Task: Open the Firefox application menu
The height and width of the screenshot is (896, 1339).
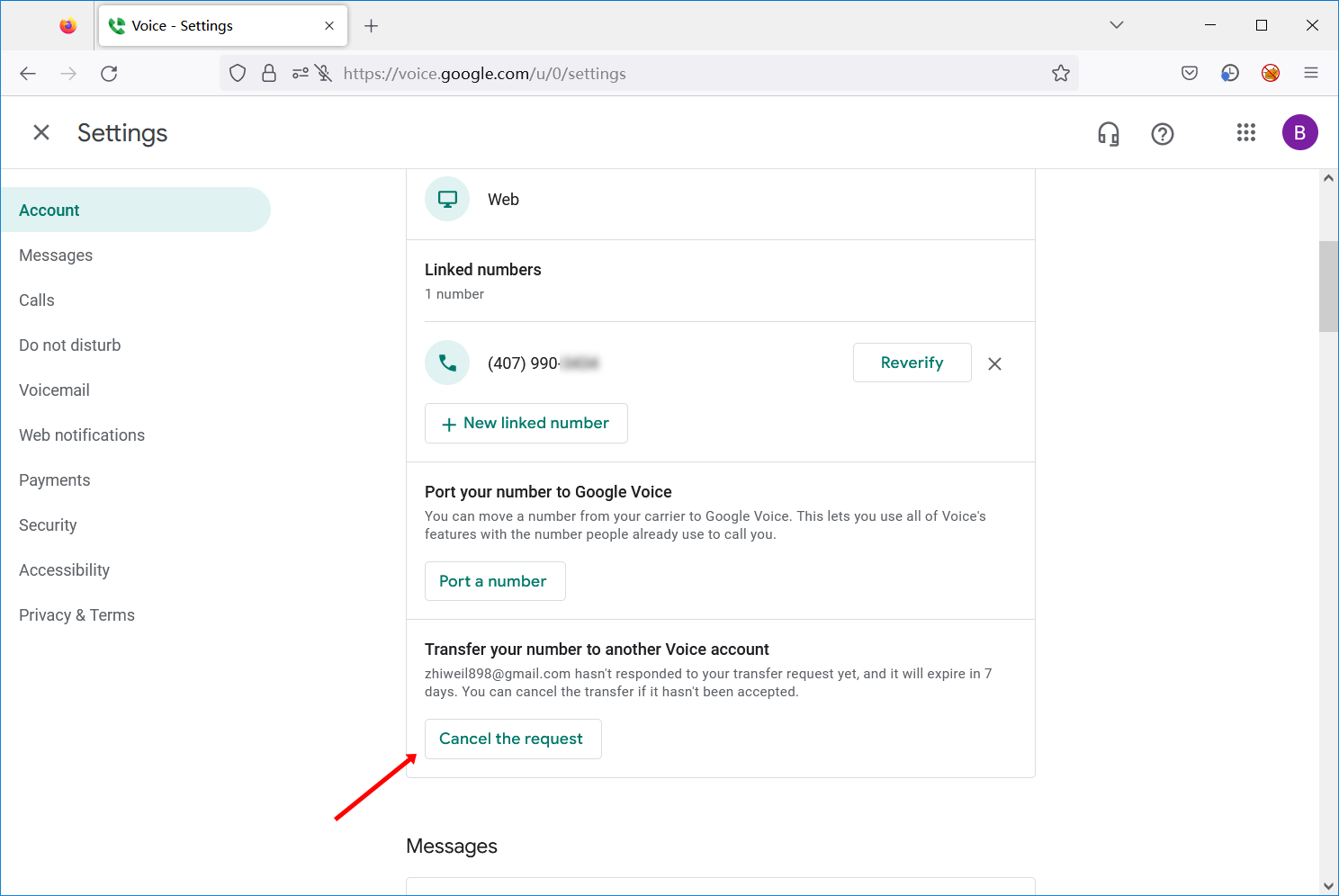Action: click(x=1311, y=74)
